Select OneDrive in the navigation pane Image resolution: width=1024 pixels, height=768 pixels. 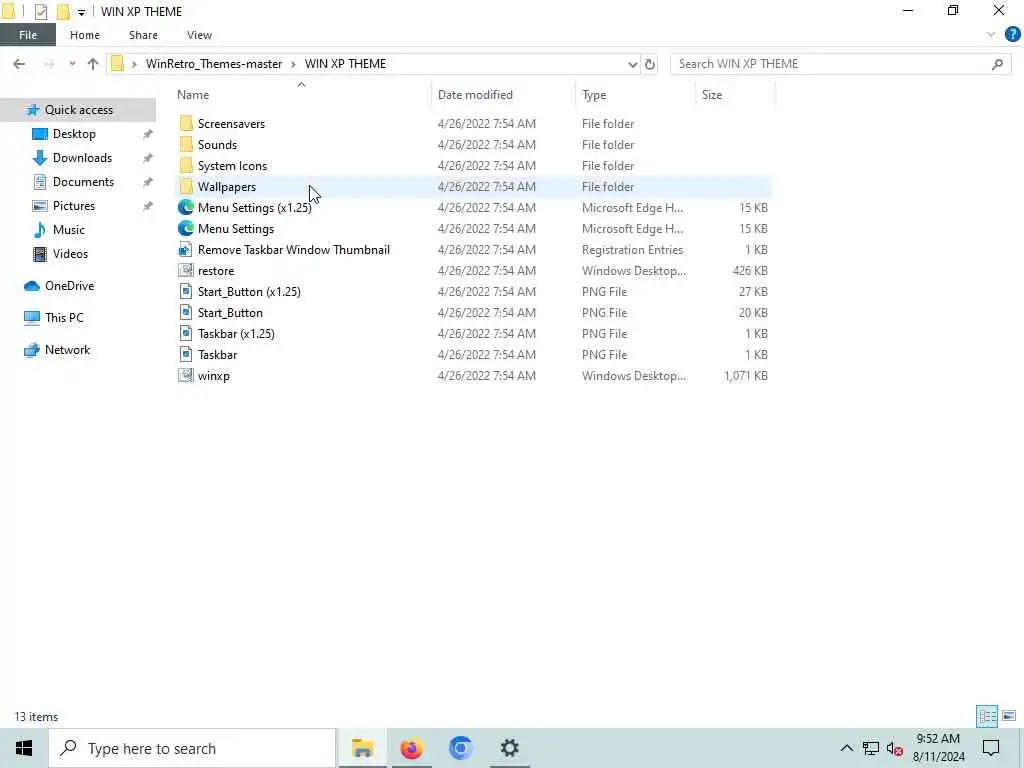69,286
